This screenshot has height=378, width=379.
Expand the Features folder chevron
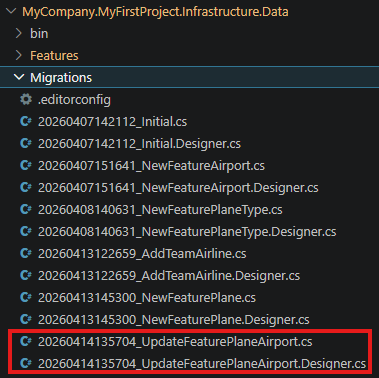19,55
